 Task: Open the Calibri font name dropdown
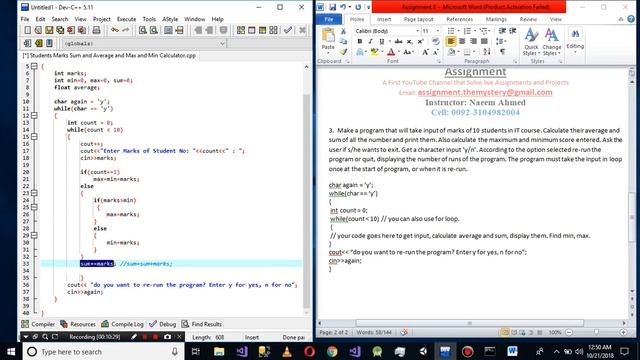[417, 31]
